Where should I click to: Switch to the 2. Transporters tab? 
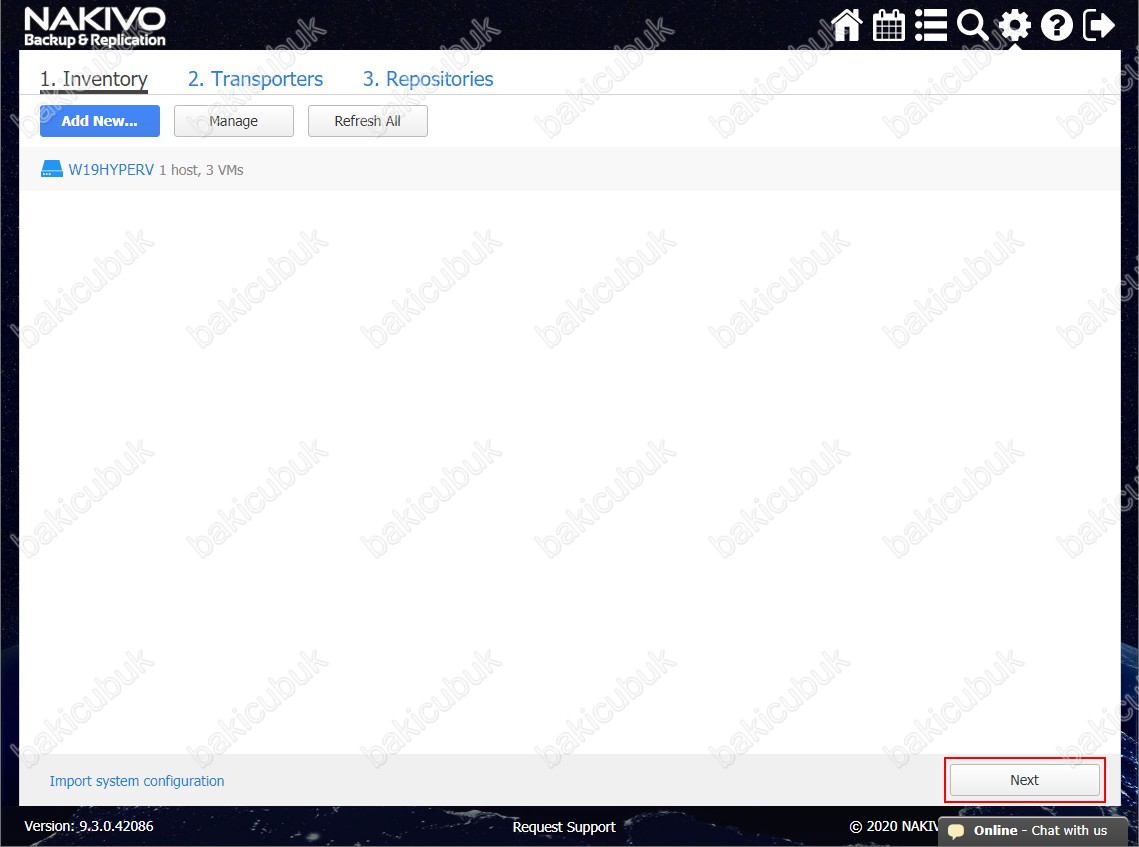[255, 78]
